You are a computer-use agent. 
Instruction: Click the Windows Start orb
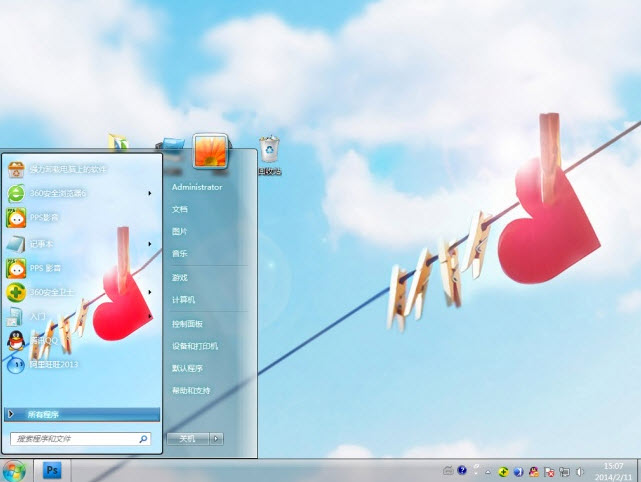click(14, 471)
